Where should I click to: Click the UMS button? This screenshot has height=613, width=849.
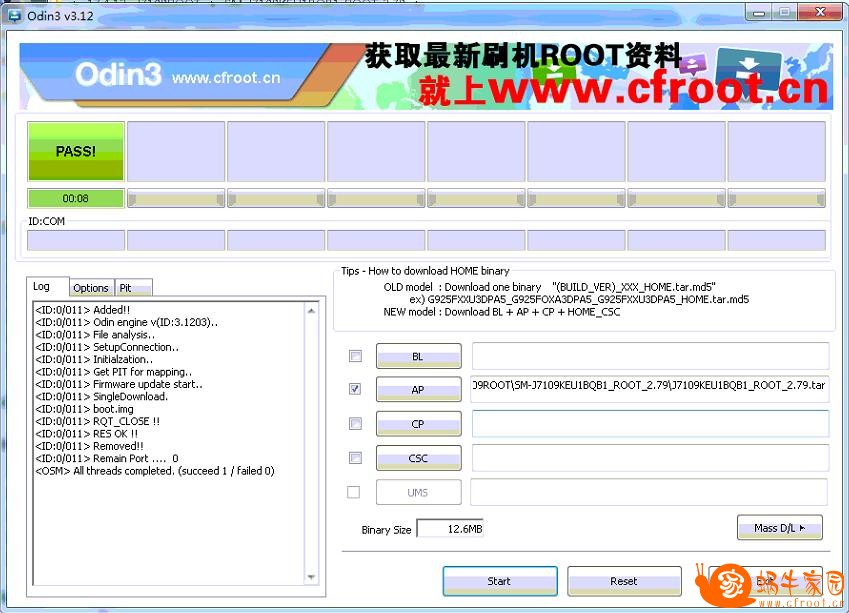pyautogui.click(x=419, y=492)
